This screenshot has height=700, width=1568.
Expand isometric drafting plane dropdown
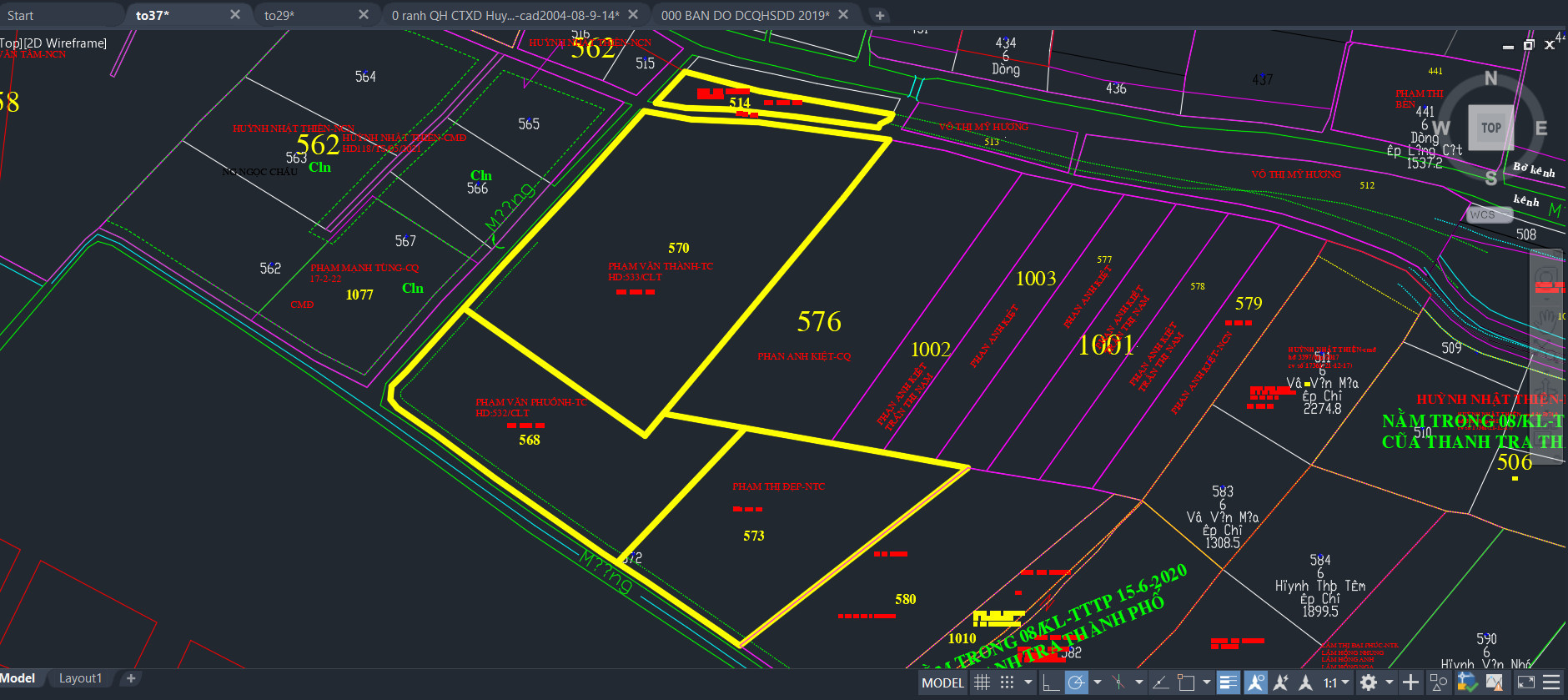(x=1138, y=682)
